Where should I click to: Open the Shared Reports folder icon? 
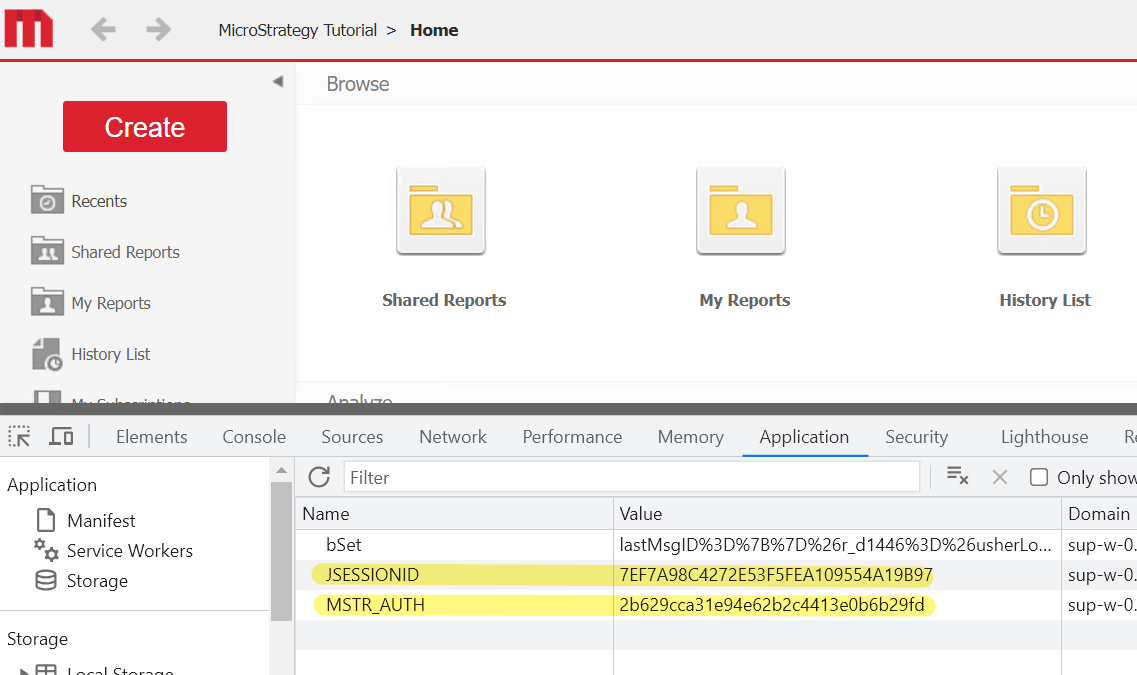tap(441, 211)
